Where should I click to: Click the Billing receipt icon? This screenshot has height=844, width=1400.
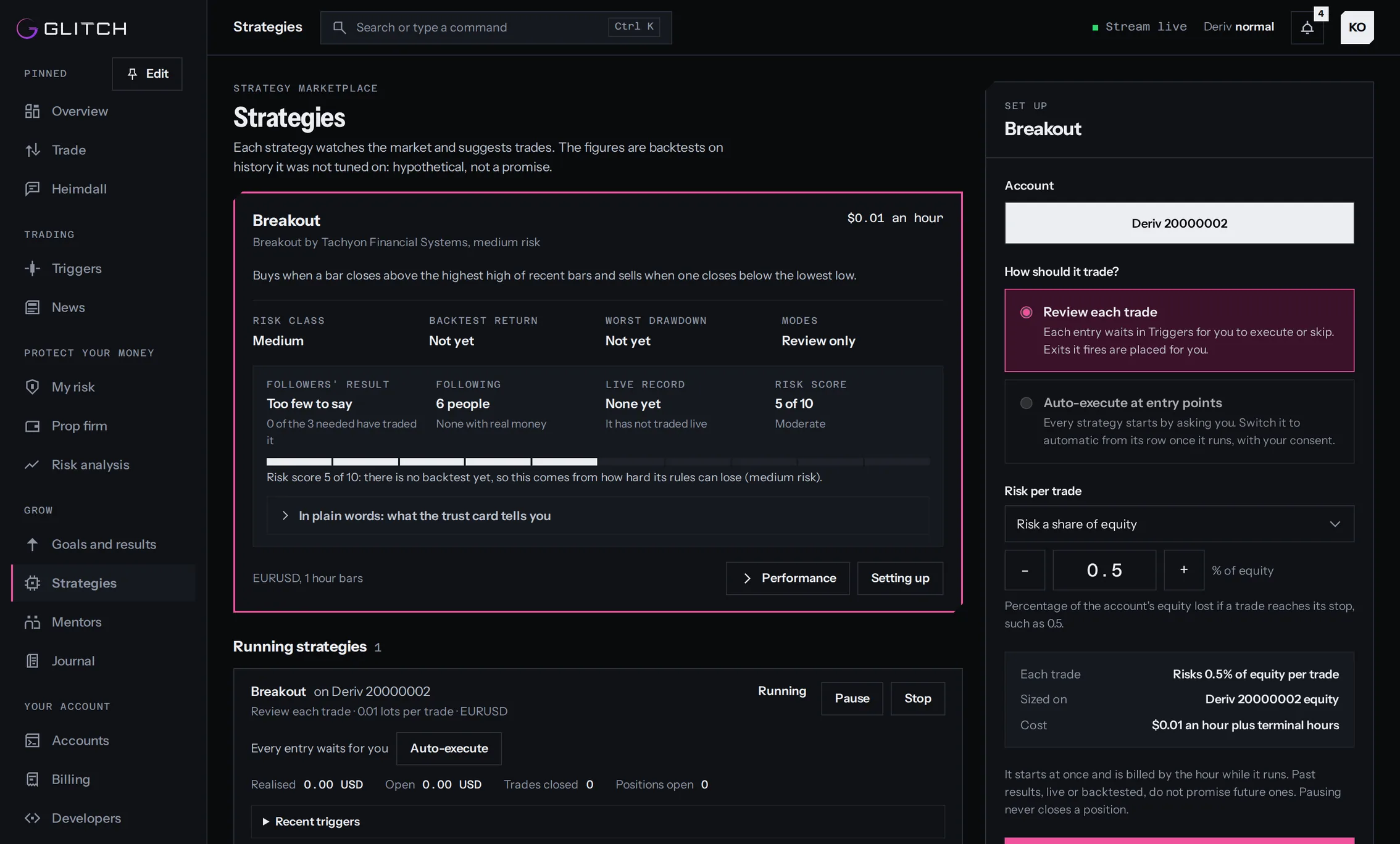(32, 779)
